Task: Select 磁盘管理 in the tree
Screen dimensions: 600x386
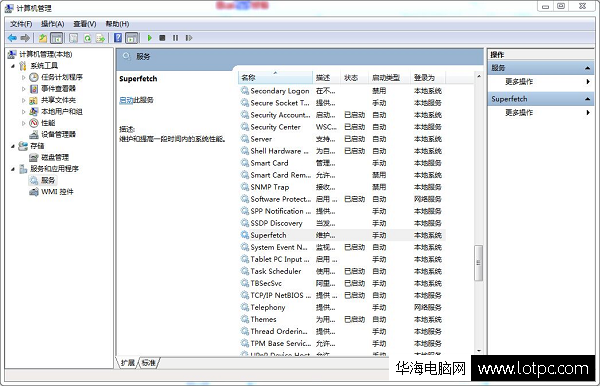Action: click(x=55, y=157)
